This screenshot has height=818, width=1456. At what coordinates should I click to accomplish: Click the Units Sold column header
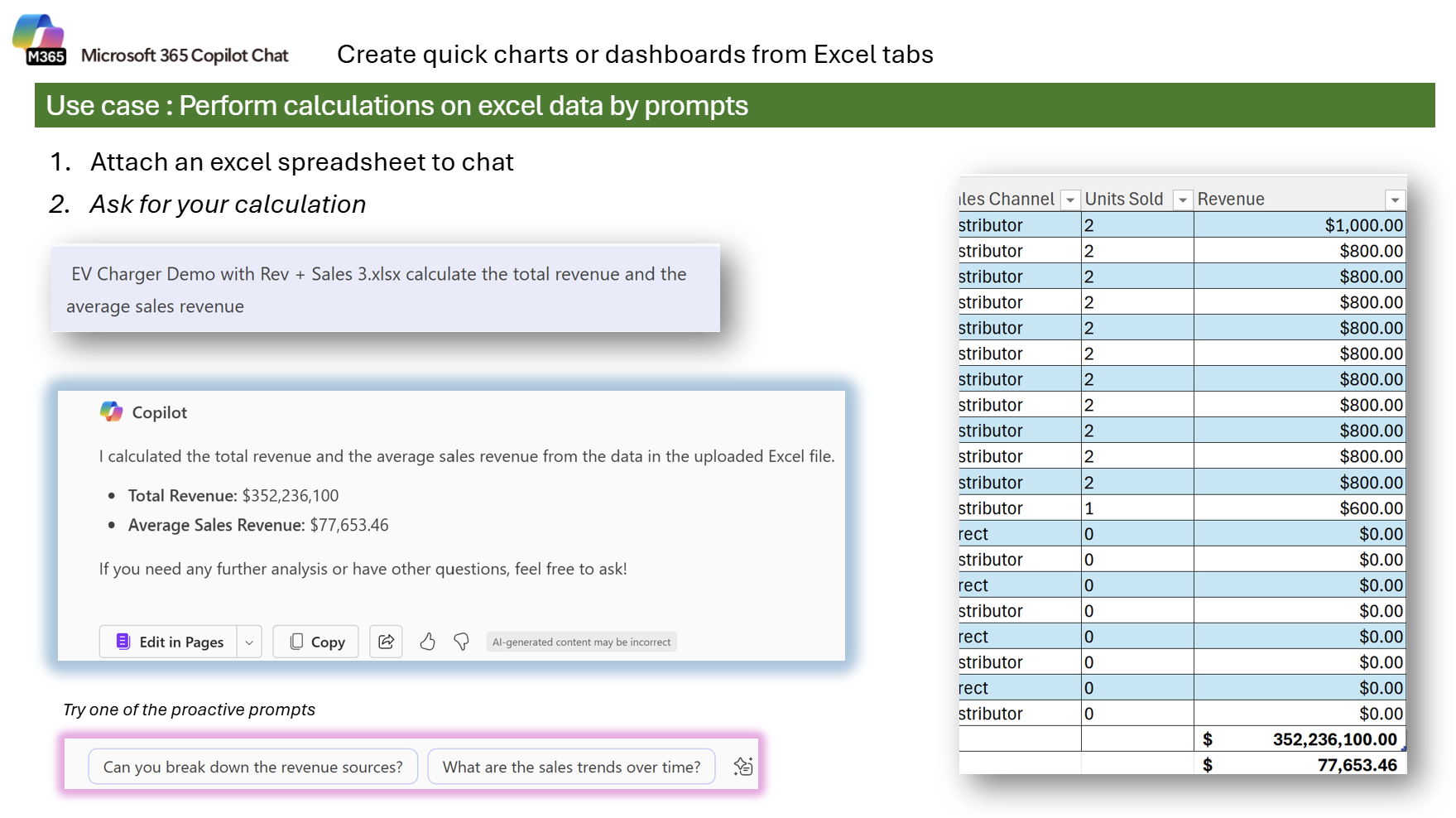pyautogui.click(x=1123, y=199)
